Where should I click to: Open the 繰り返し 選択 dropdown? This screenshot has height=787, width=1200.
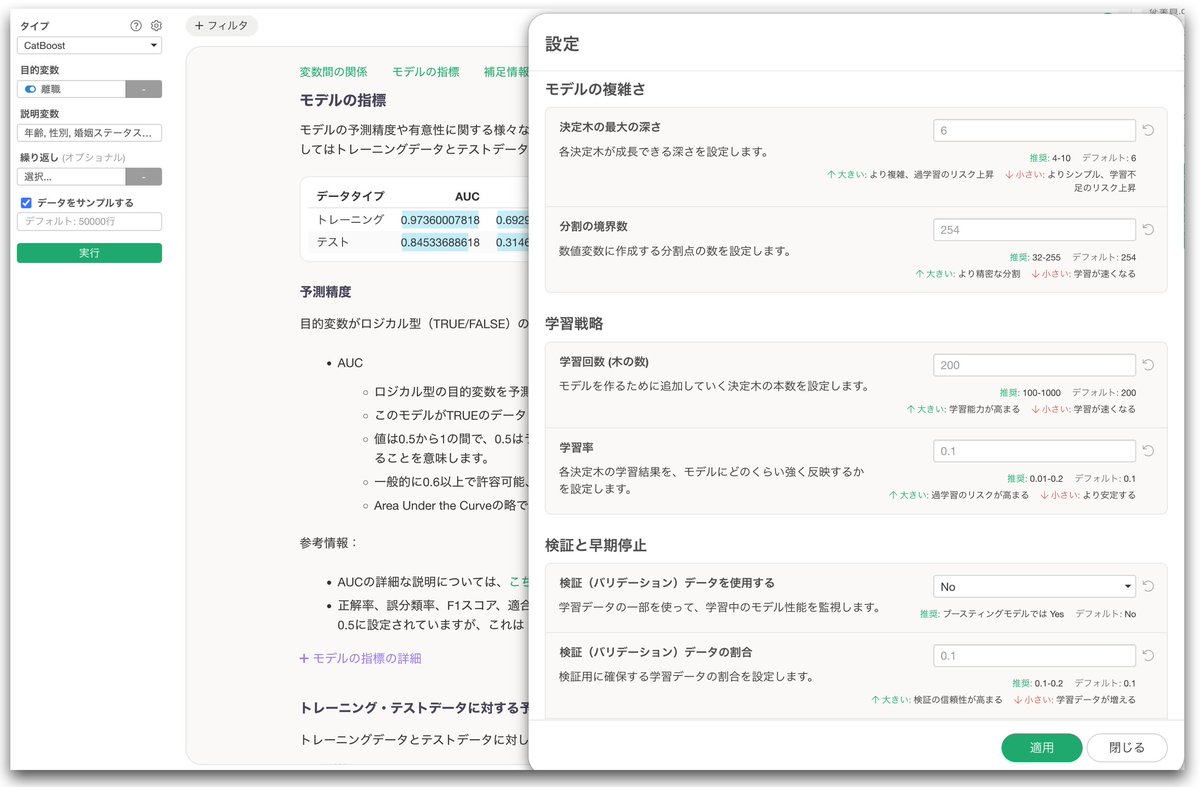(x=71, y=176)
